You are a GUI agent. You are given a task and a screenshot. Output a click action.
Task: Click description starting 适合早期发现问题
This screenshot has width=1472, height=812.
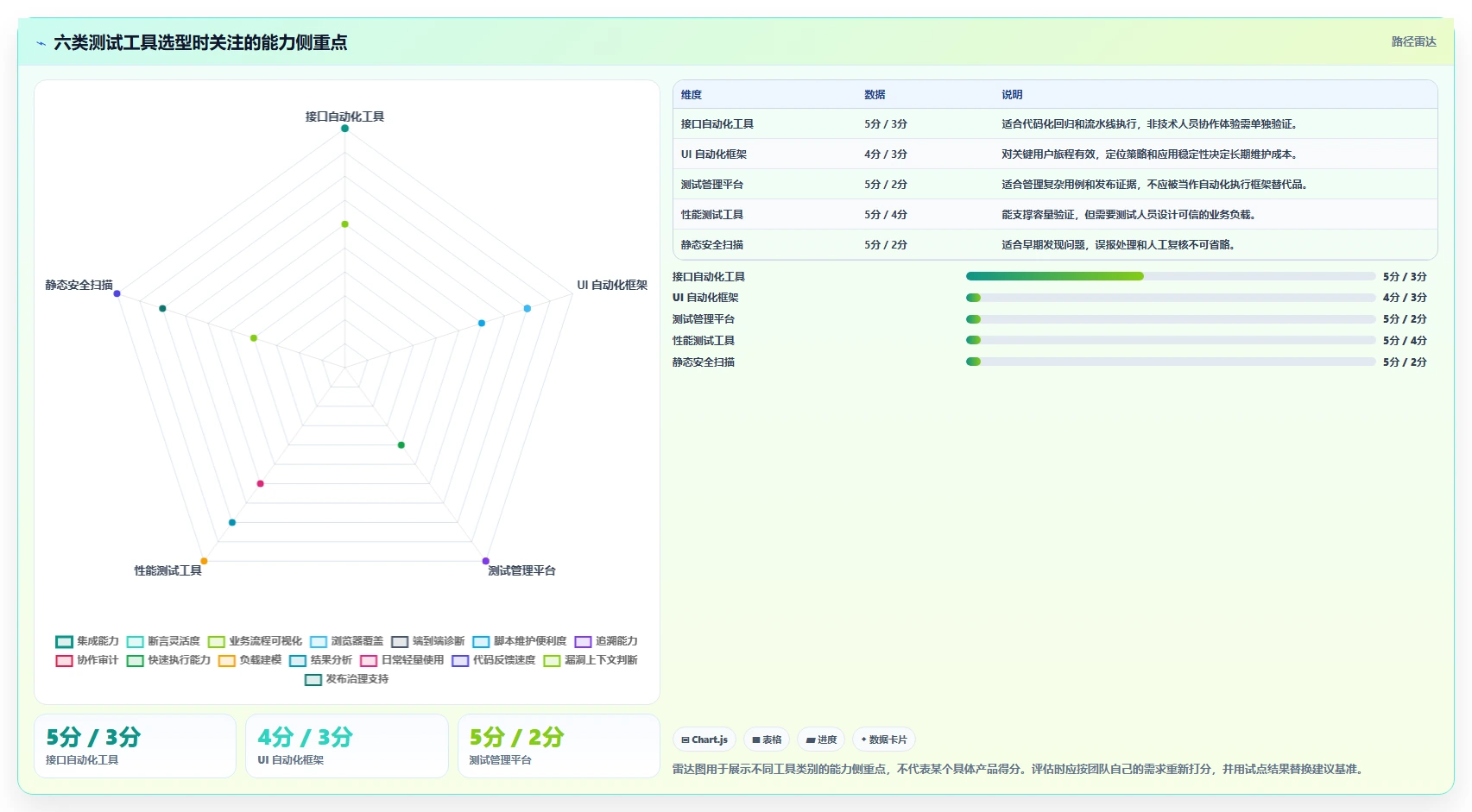[x=1120, y=245]
